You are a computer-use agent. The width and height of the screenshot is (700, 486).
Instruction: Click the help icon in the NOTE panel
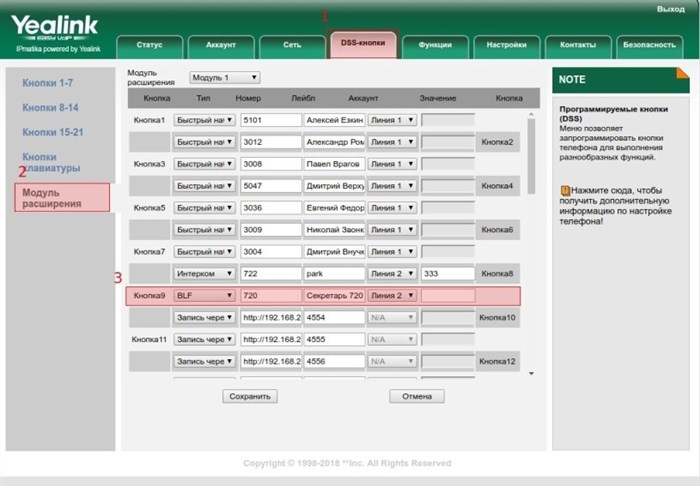(x=565, y=191)
